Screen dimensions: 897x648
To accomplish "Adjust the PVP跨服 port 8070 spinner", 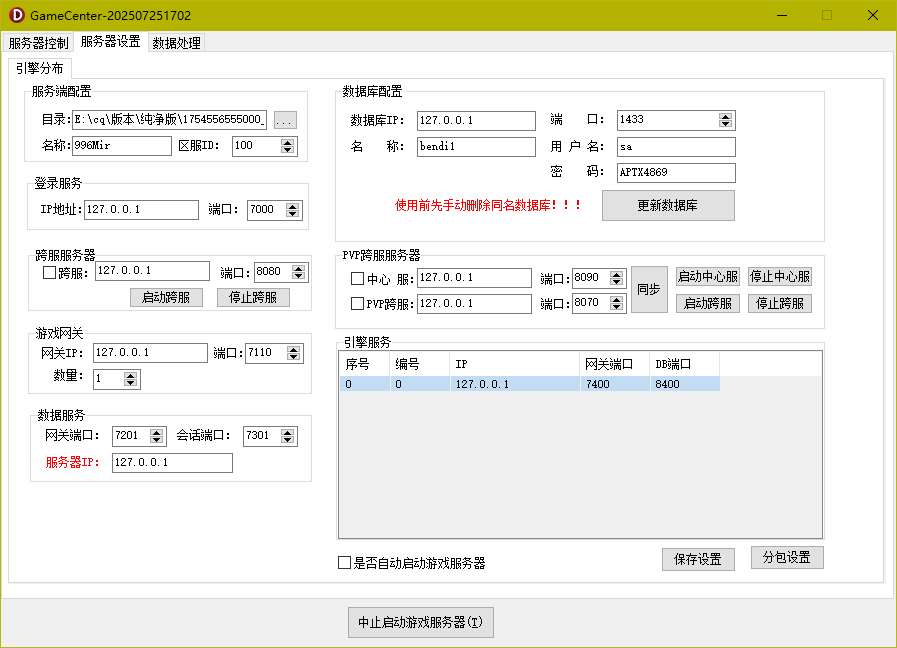I will click(x=616, y=303).
